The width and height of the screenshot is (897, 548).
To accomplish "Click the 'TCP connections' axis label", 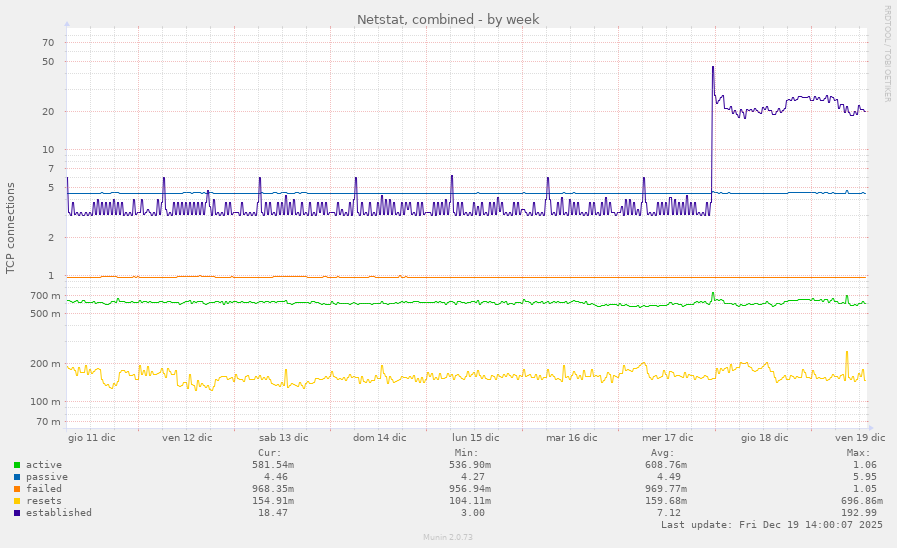I will click(x=10, y=228).
